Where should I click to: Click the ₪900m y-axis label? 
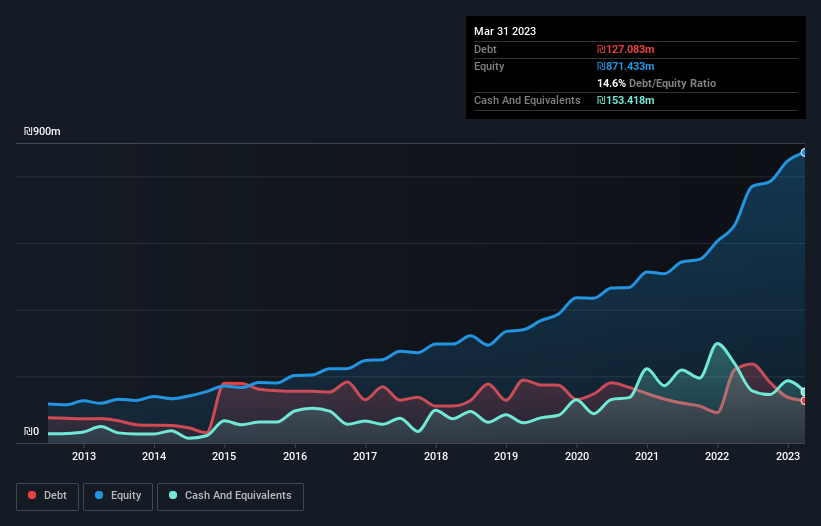43,132
